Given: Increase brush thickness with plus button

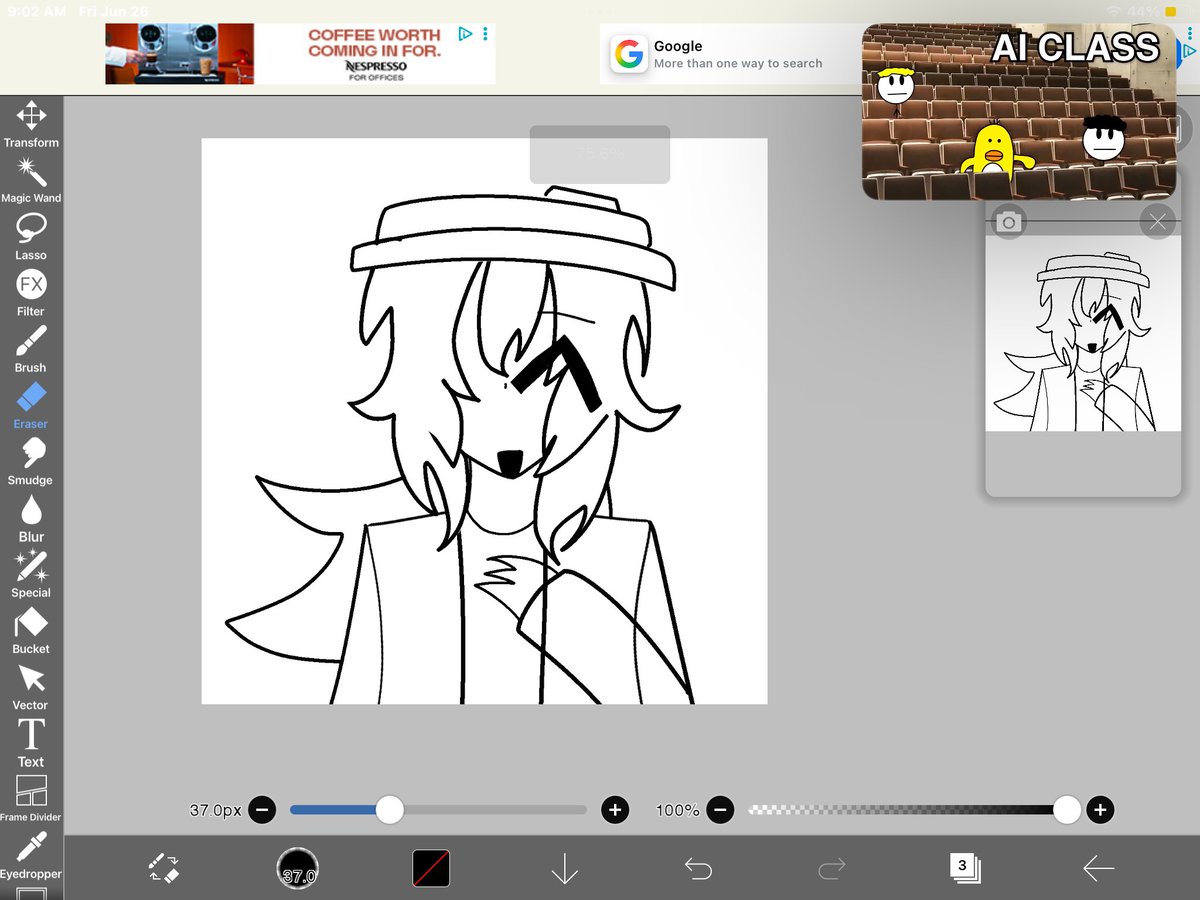Looking at the screenshot, I should 615,810.
